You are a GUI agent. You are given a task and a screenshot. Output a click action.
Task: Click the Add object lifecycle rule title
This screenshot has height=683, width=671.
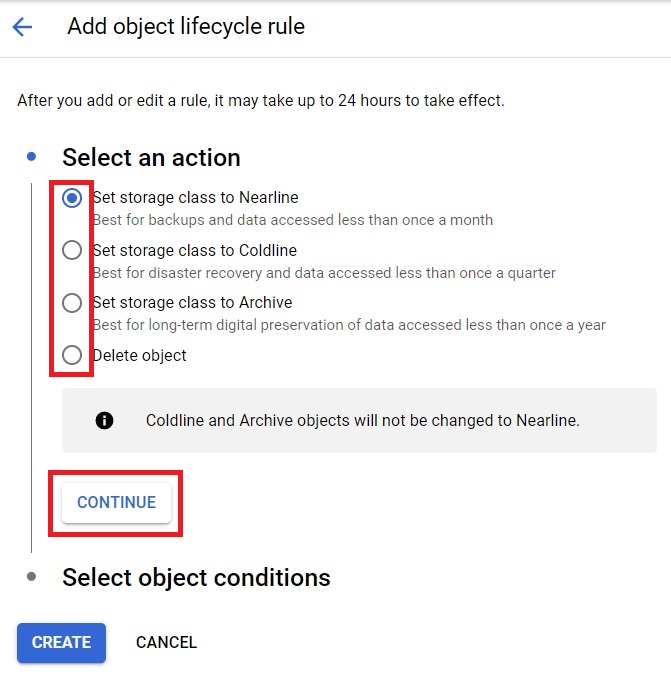(186, 27)
